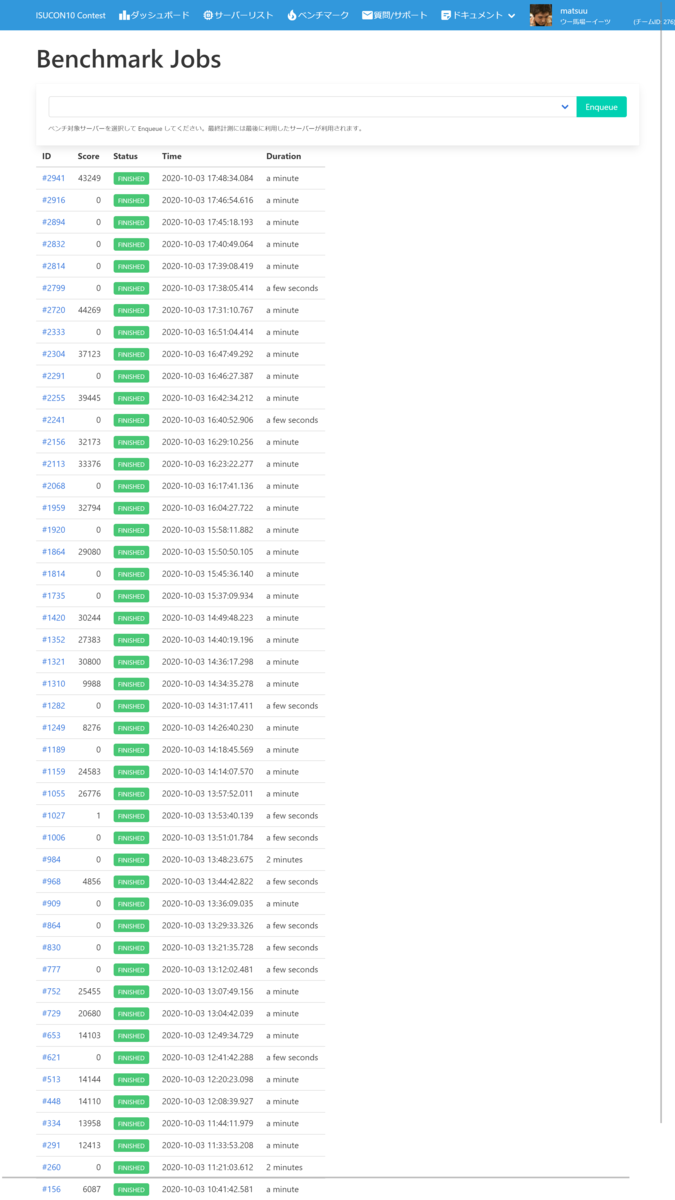Open job #334 link
Image resolution: width=675 pixels, height=1200 pixels.
click(x=51, y=1124)
